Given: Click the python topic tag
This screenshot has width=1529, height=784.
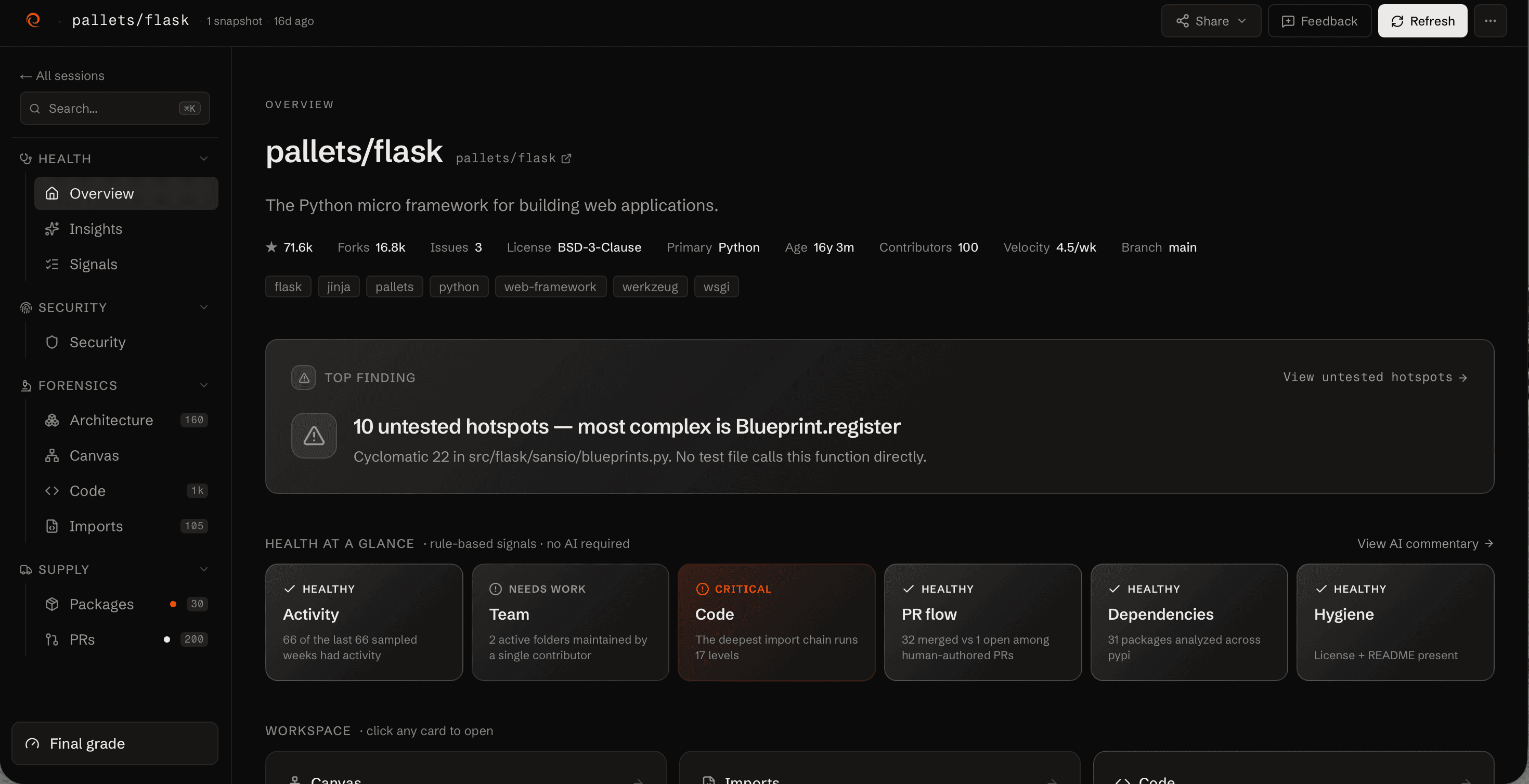Looking at the screenshot, I should click(459, 286).
